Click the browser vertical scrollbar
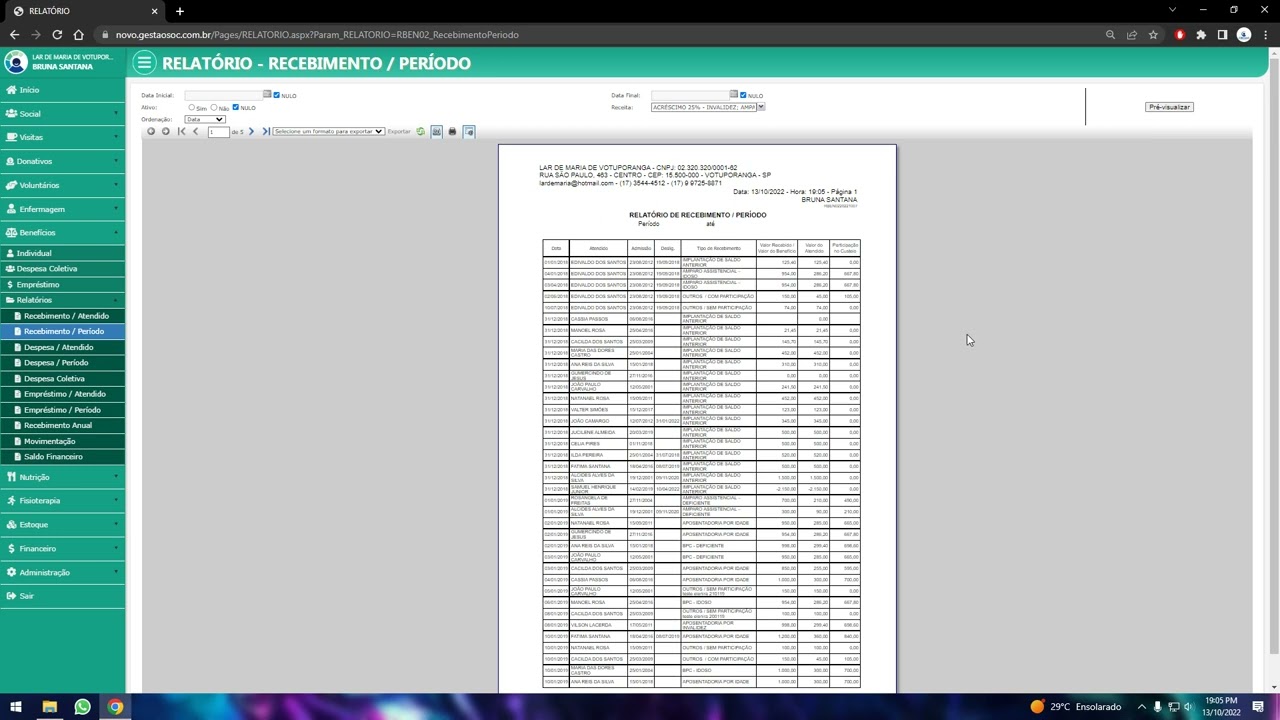This screenshot has width=1280, height=720. pyautogui.click(x=1273, y=350)
